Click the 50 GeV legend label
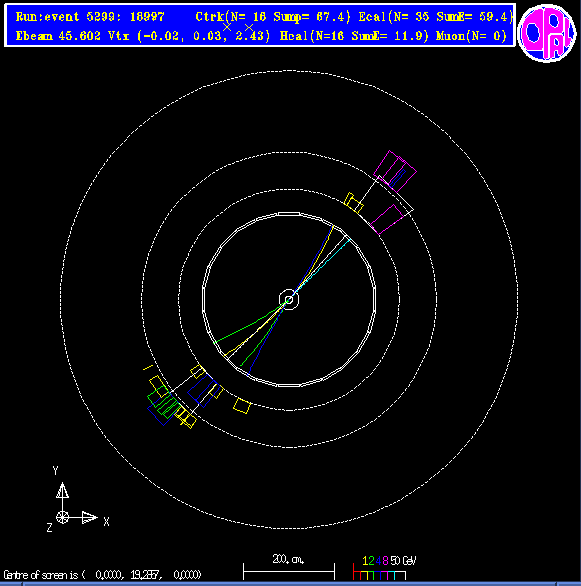The width and height of the screenshot is (581, 586). [x=403, y=561]
